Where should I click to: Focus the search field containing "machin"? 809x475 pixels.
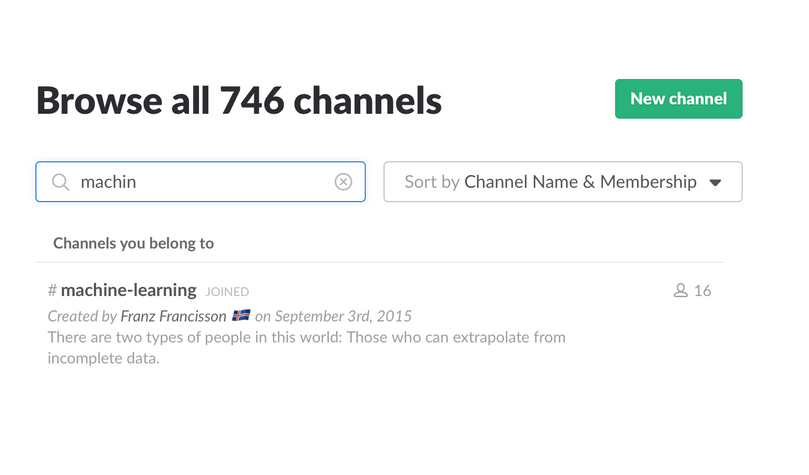tap(201, 182)
